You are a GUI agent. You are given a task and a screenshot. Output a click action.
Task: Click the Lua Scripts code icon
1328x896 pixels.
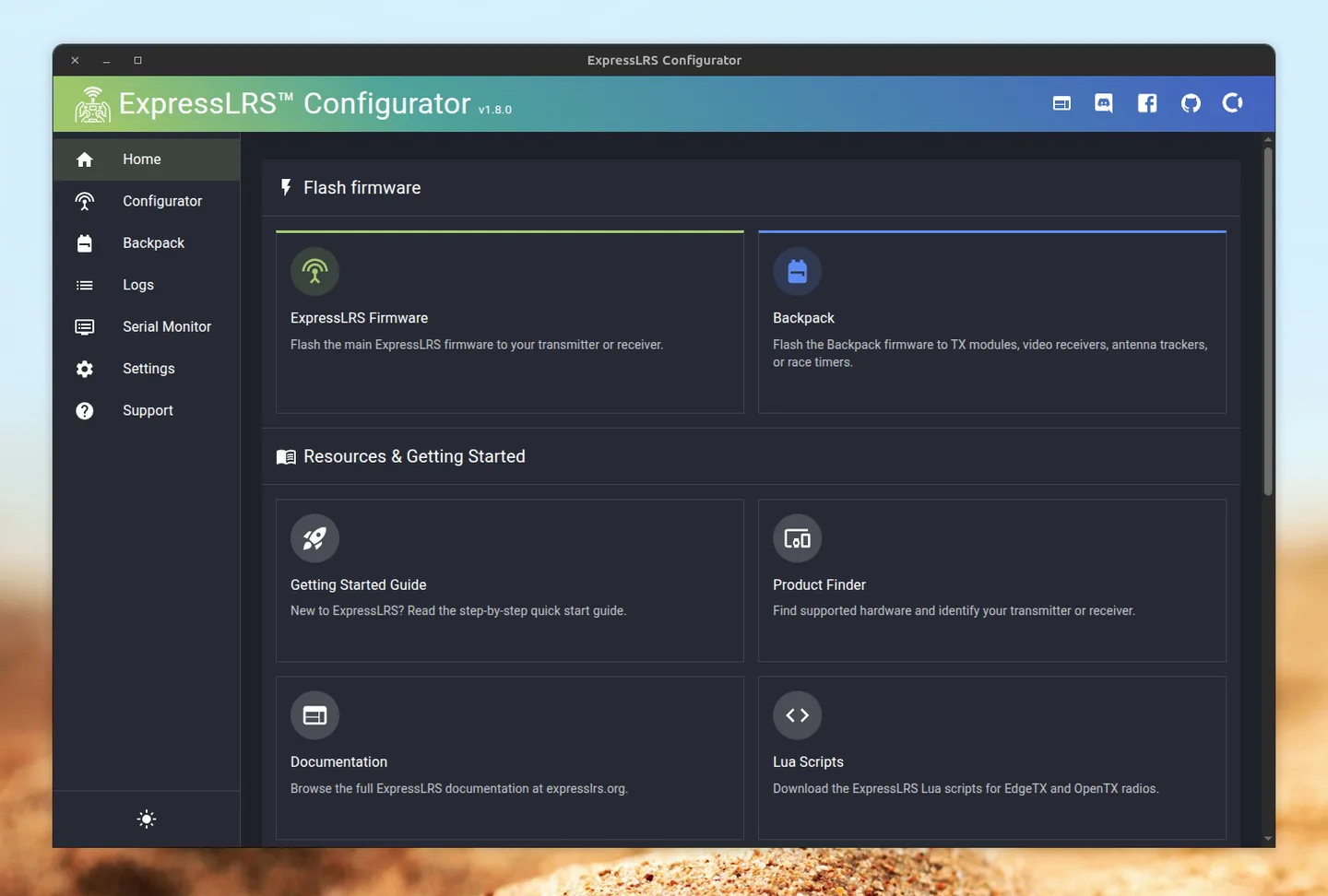tap(798, 715)
